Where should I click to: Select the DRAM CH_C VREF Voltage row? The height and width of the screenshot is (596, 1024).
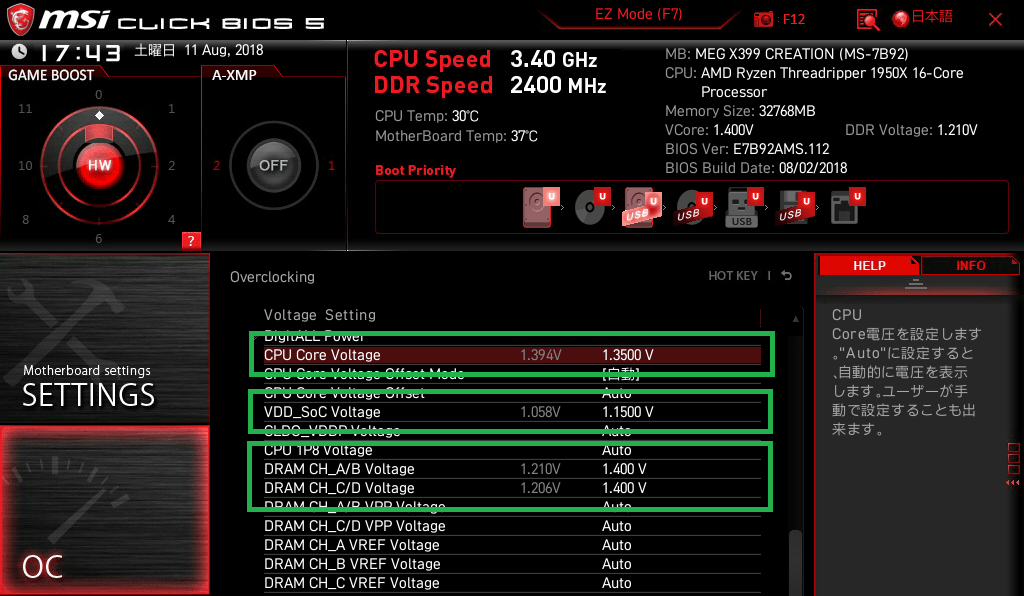[x=512, y=583]
